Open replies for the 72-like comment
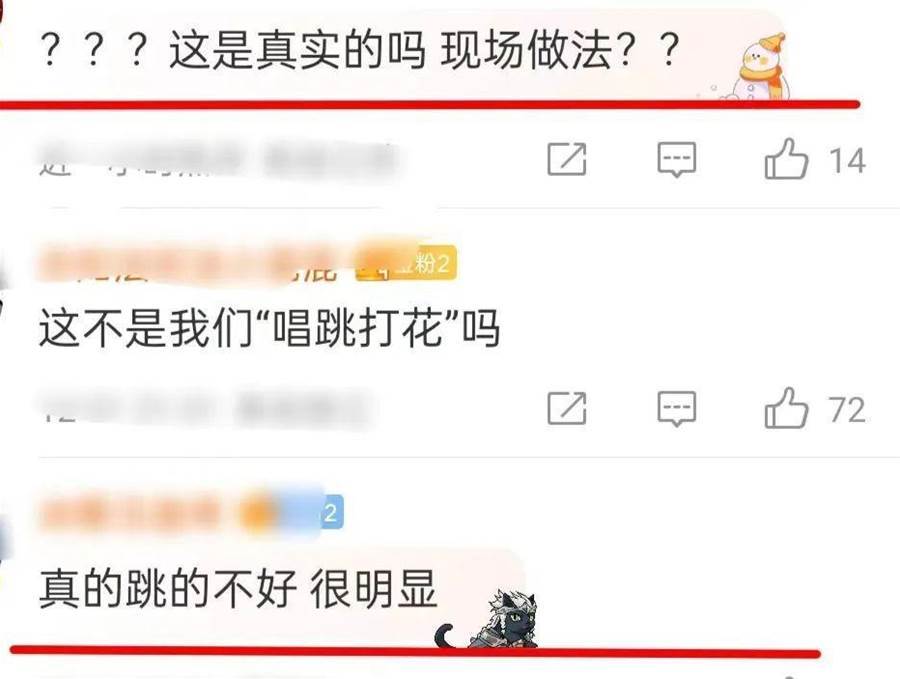Image resolution: width=900 pixels, height=679 pixels. [677, 409]
